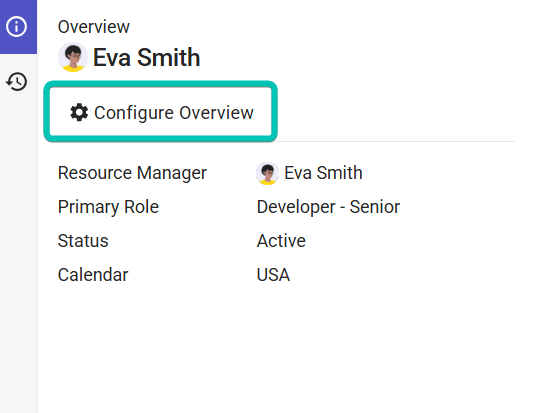Click Eva Smith's header avatar

[x=73, y=57]
